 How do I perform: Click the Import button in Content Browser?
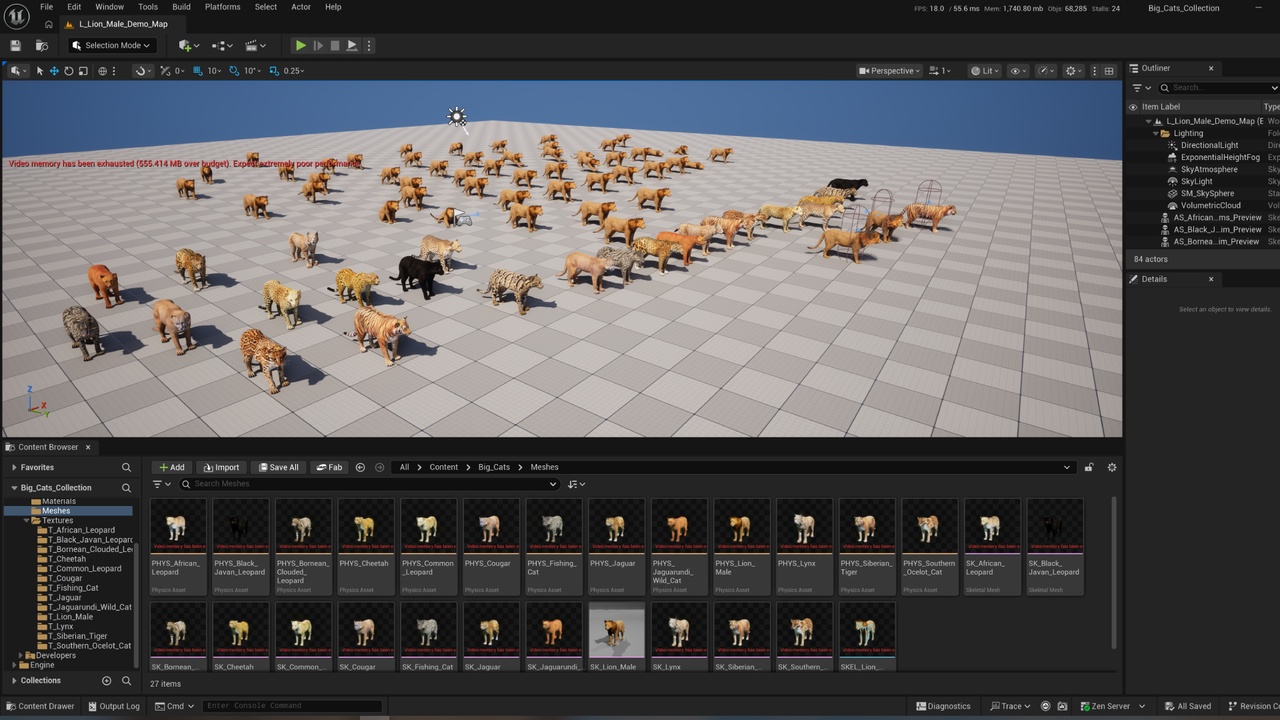click(221, 467)
